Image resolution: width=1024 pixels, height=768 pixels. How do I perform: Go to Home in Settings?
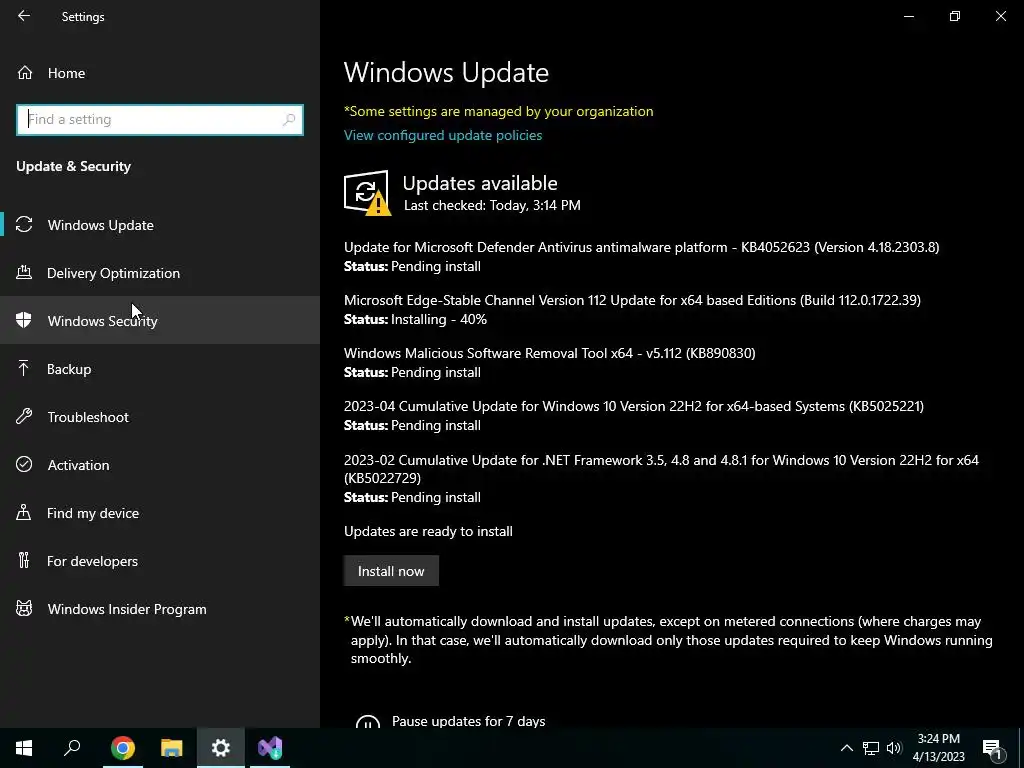click(160, 72)
